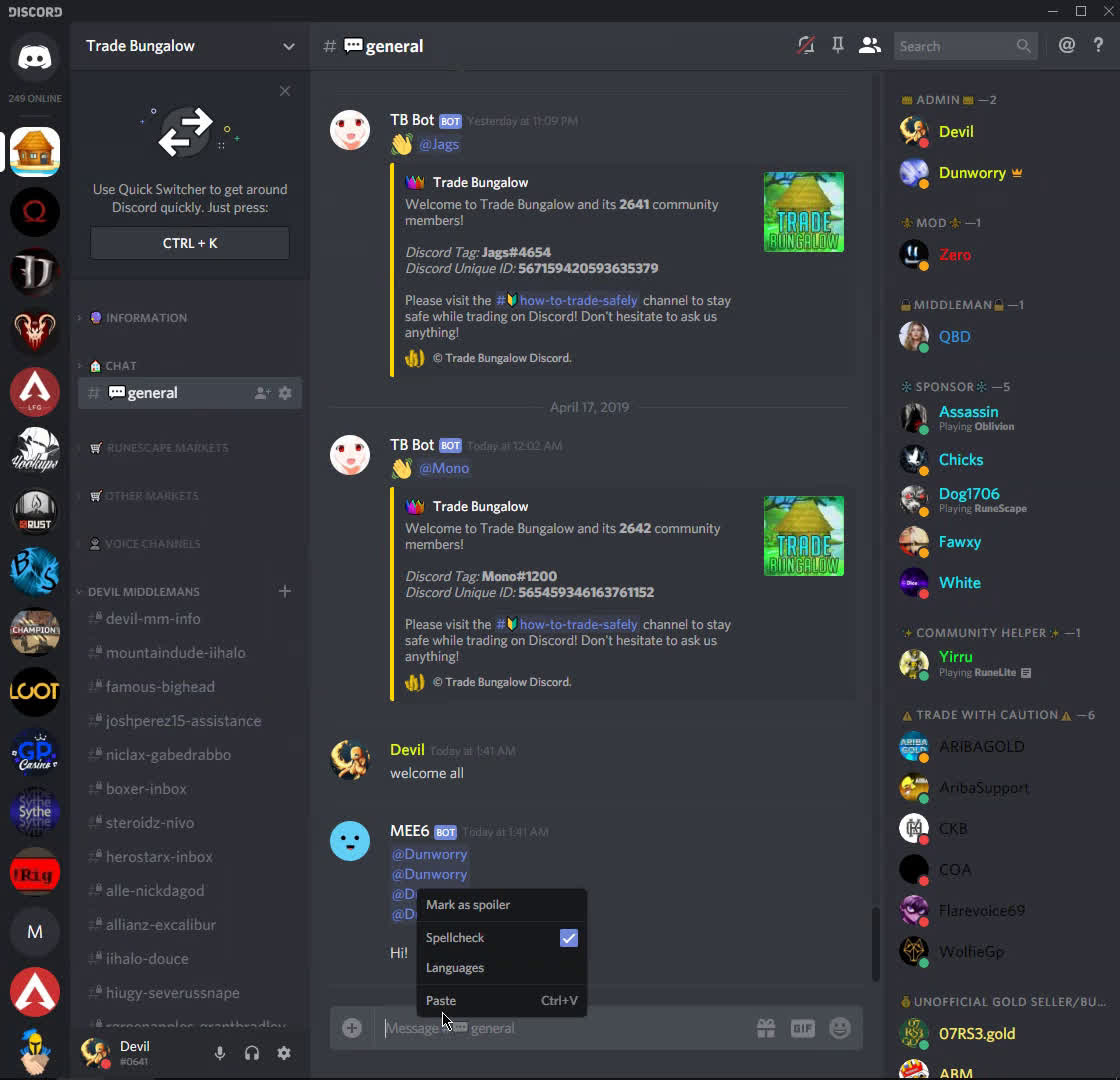Screen dimensions: 1120x1080
Task: Open how-to-trade-safely link in Jags welcome
Action: [x=566, y=301]
